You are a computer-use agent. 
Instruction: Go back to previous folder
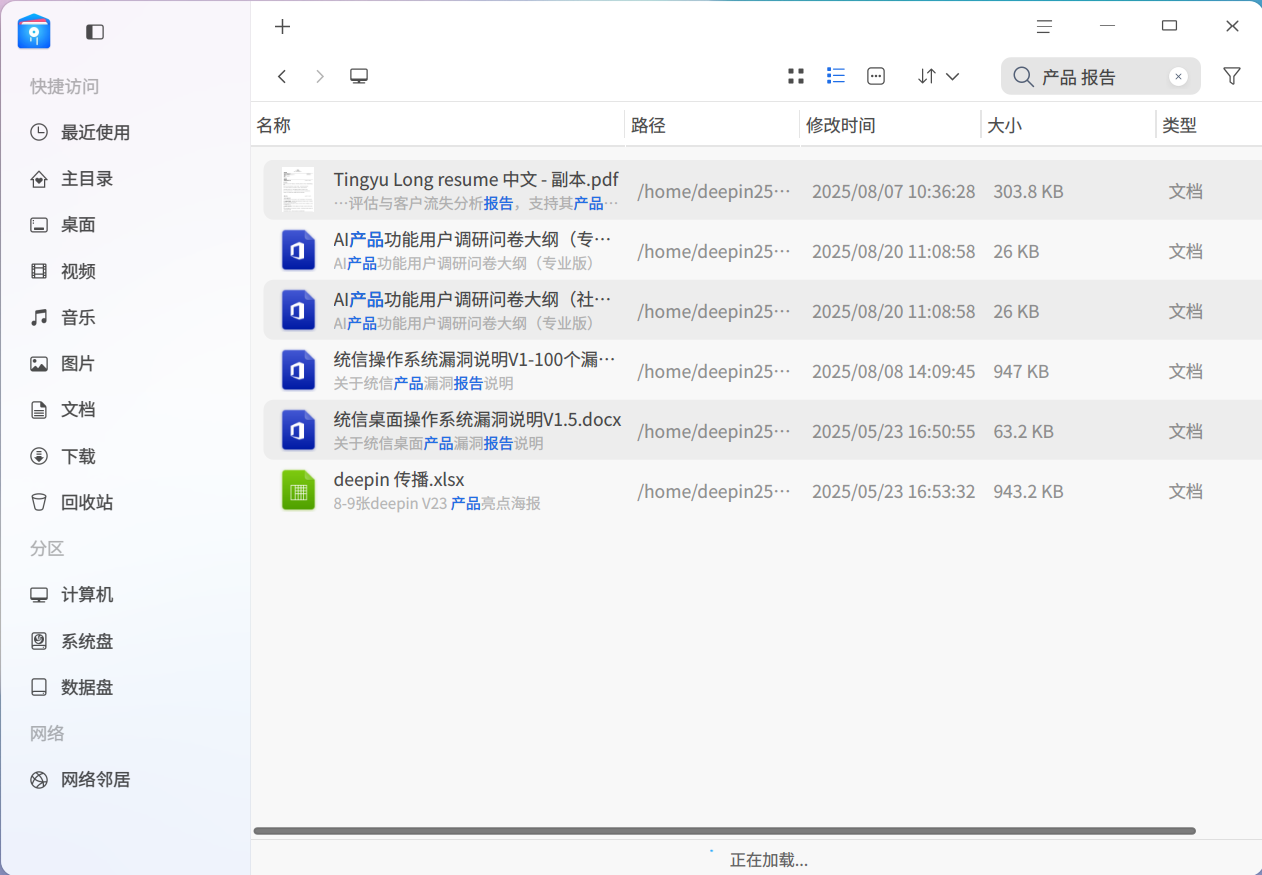[282, 76]
